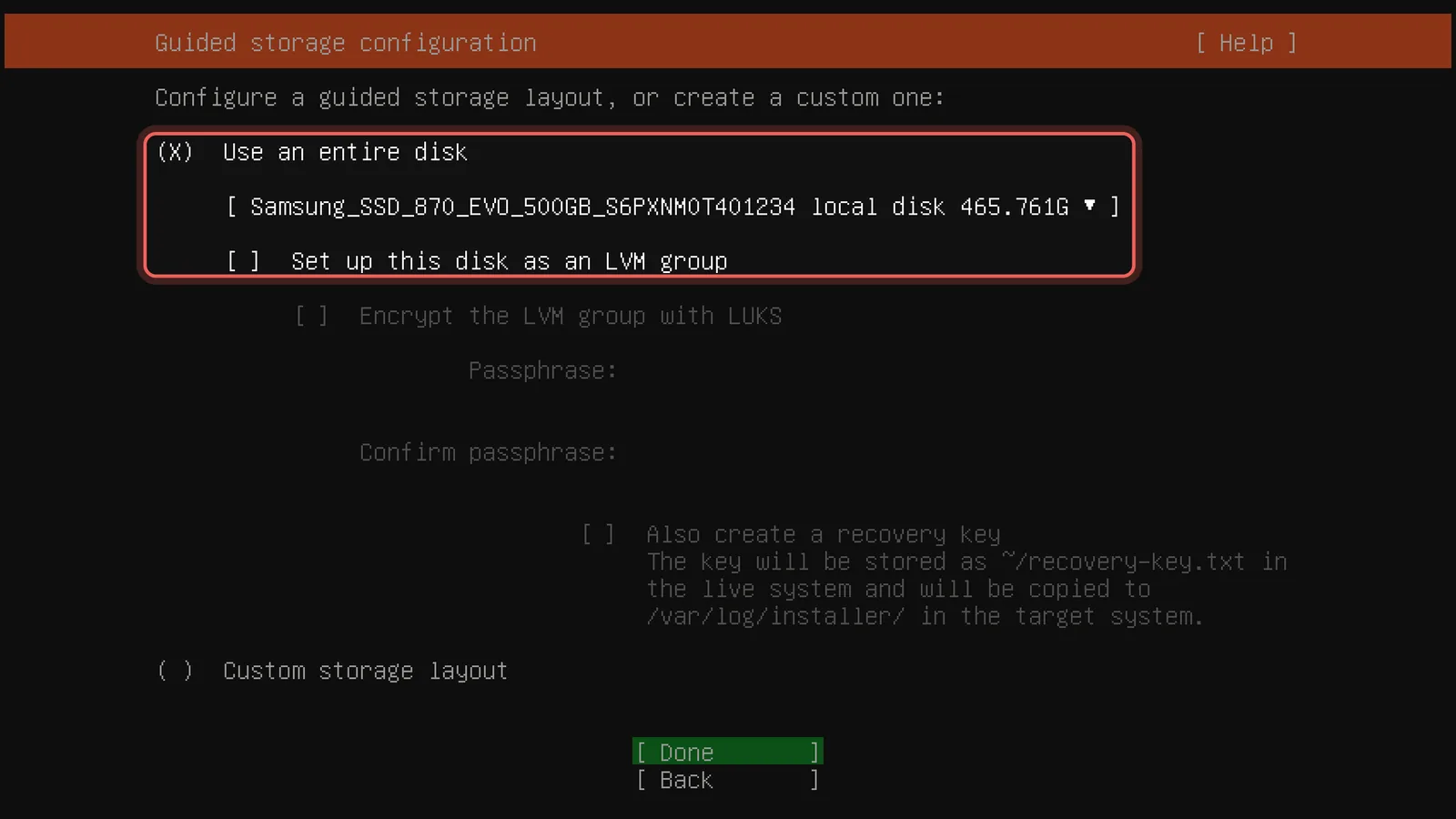Open the Samsung SSD 870 EVO disk dropdown

pos(672,207)
